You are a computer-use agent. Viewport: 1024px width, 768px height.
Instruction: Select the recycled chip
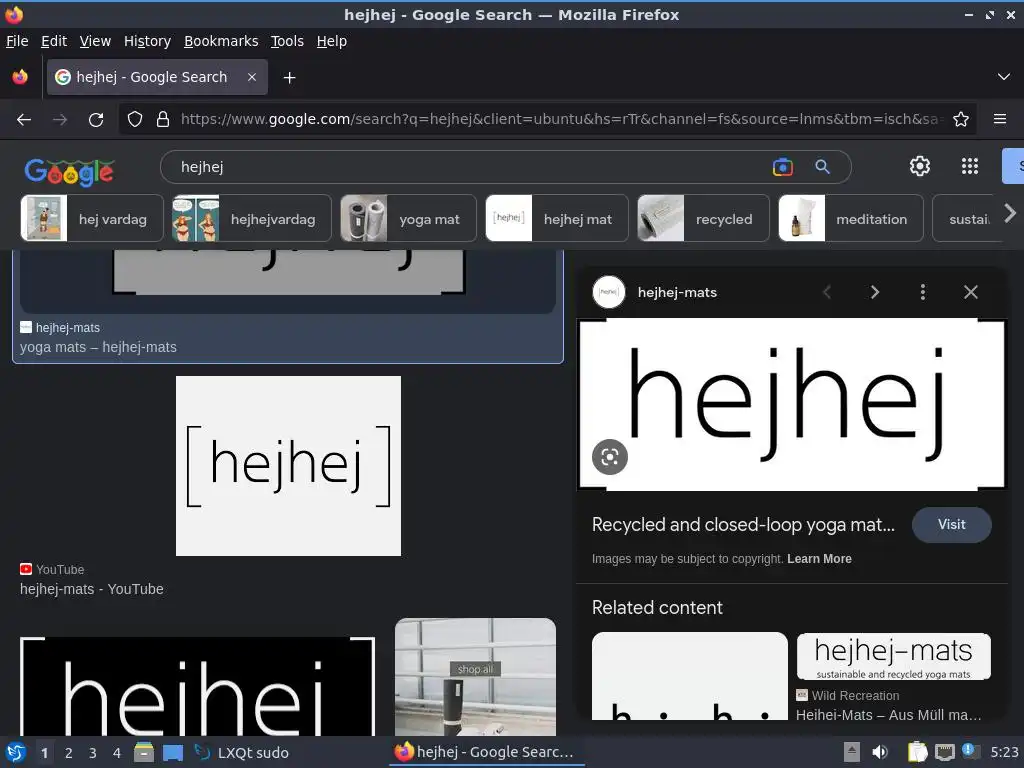tap(703, 219)
